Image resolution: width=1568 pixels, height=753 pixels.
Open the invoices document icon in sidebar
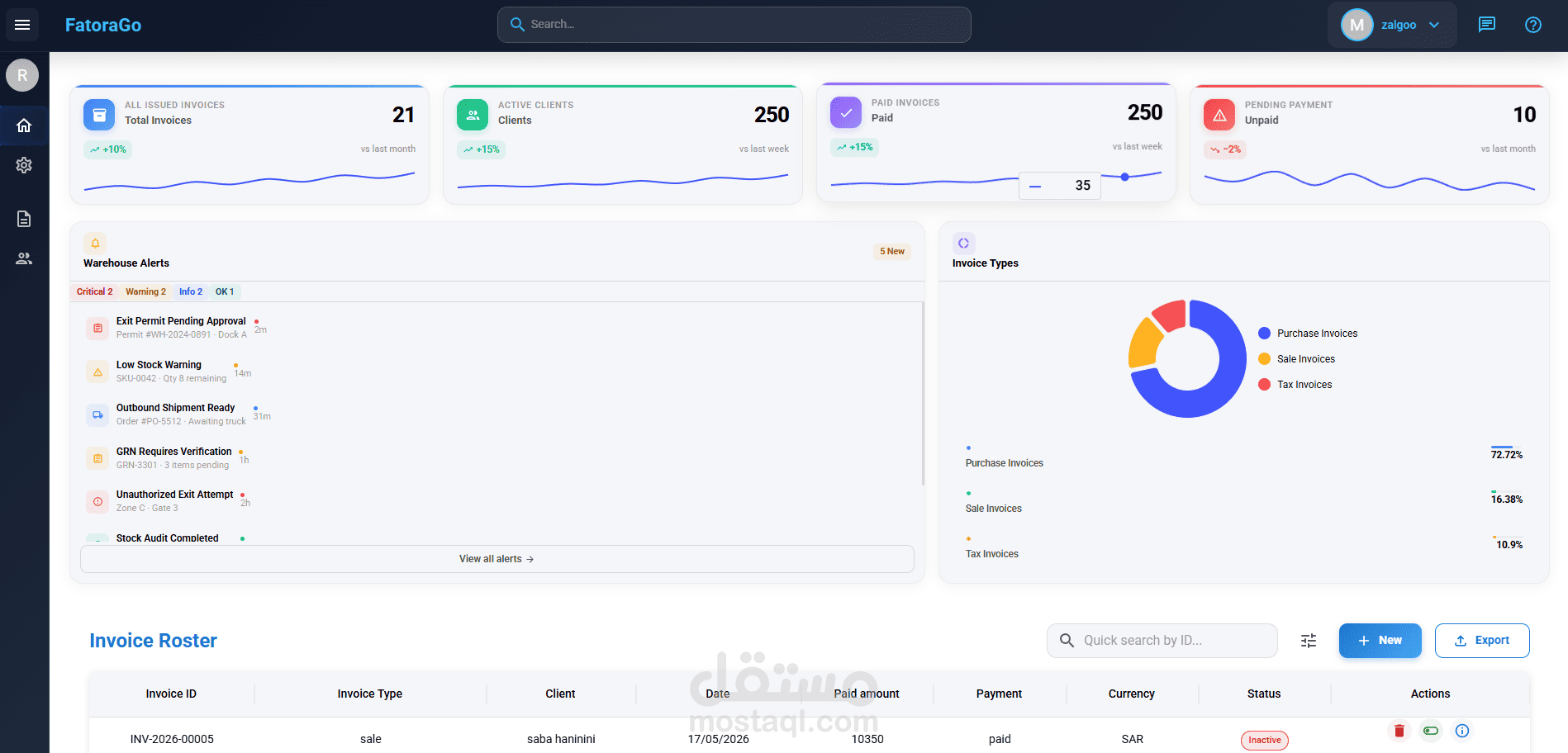[x=24, y=219]
